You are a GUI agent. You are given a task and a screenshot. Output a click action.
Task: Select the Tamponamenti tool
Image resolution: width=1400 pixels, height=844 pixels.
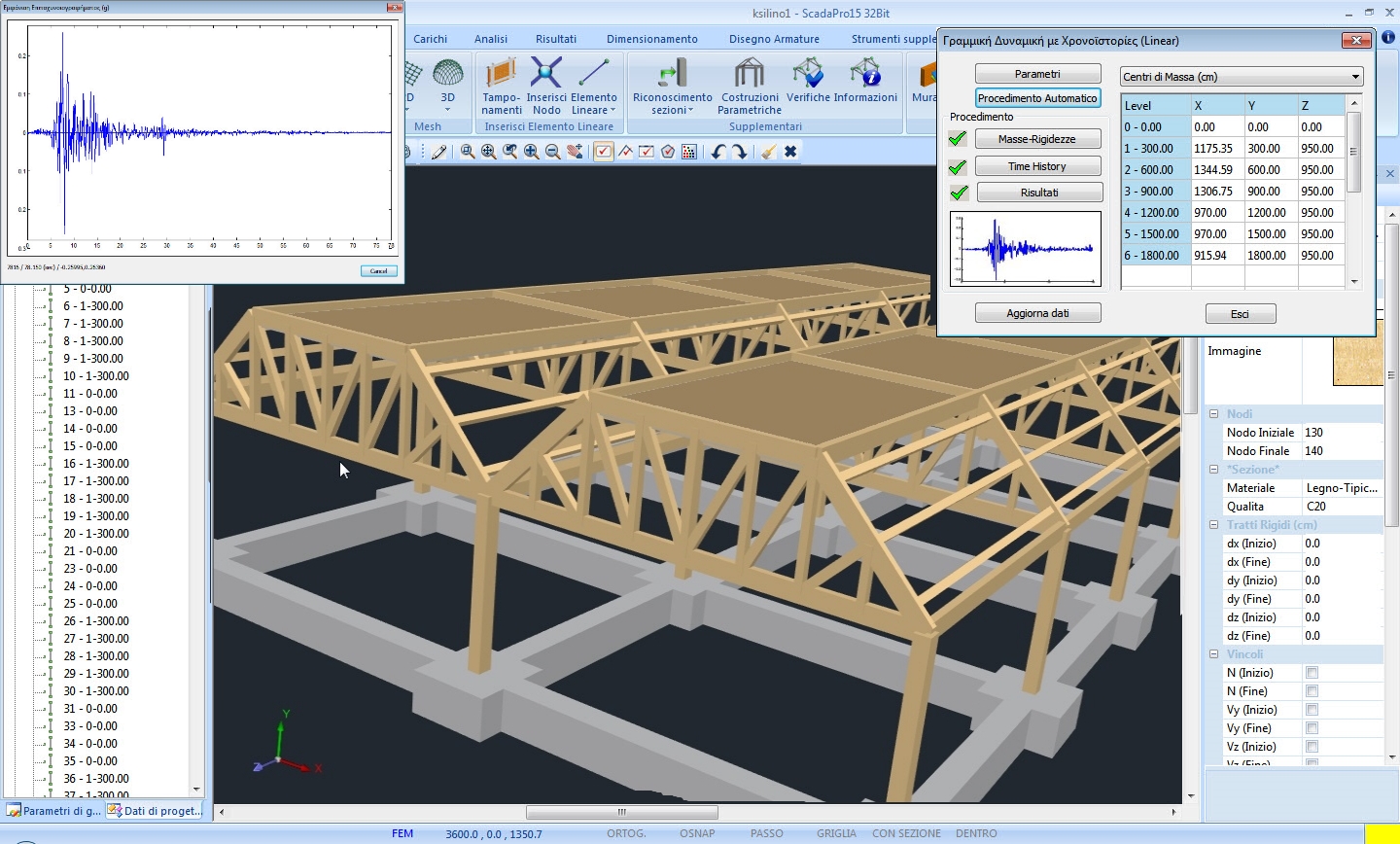pos(502,74)
